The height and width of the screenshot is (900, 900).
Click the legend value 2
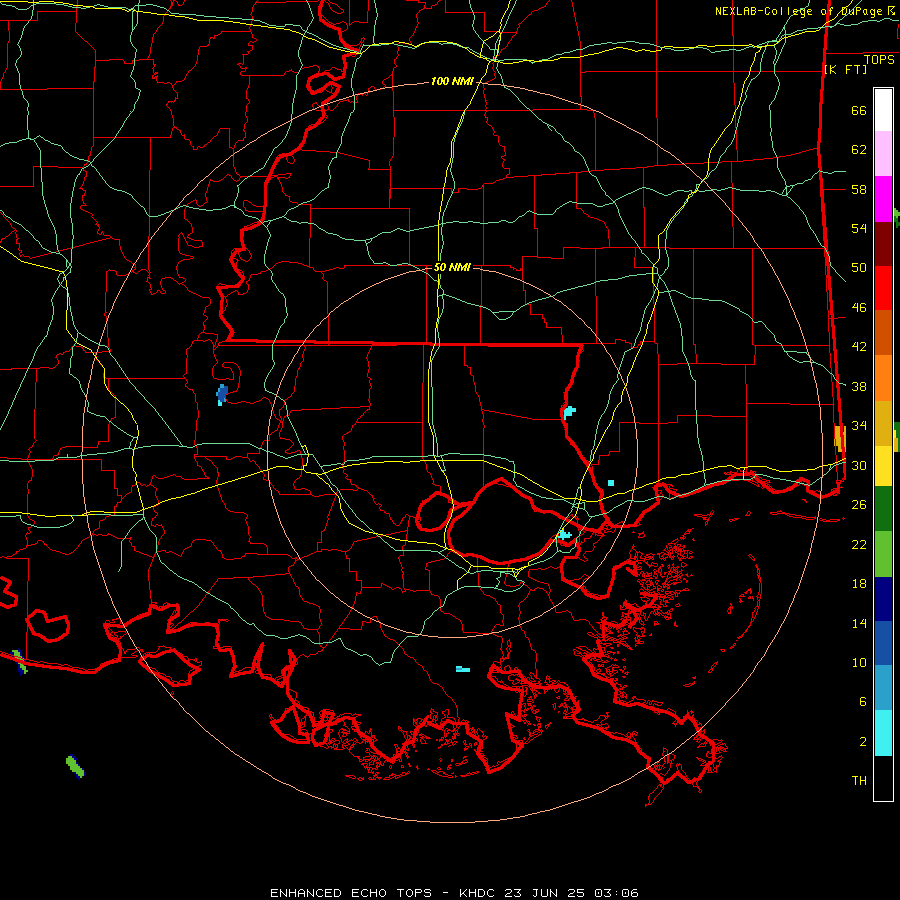(863, 742)
